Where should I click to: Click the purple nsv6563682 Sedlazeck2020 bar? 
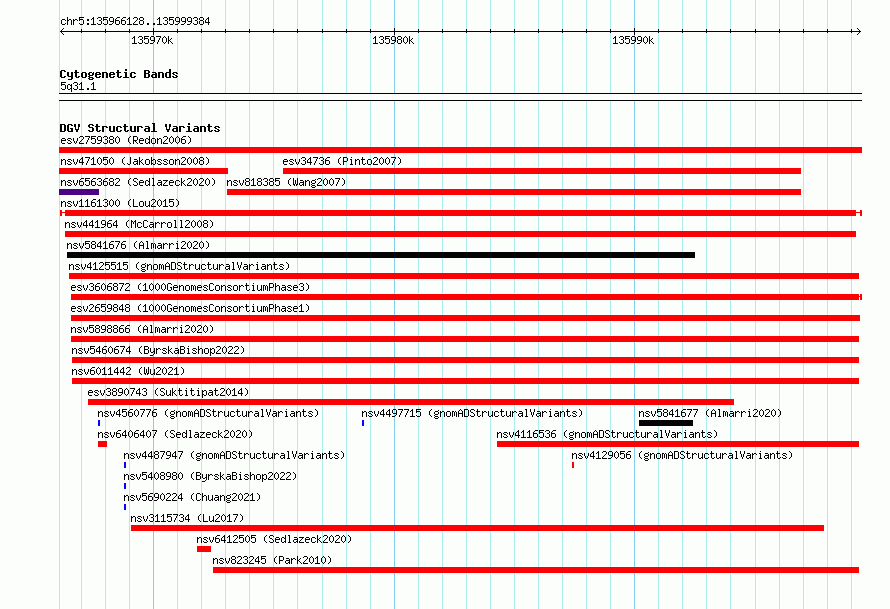tap(79, 192)
